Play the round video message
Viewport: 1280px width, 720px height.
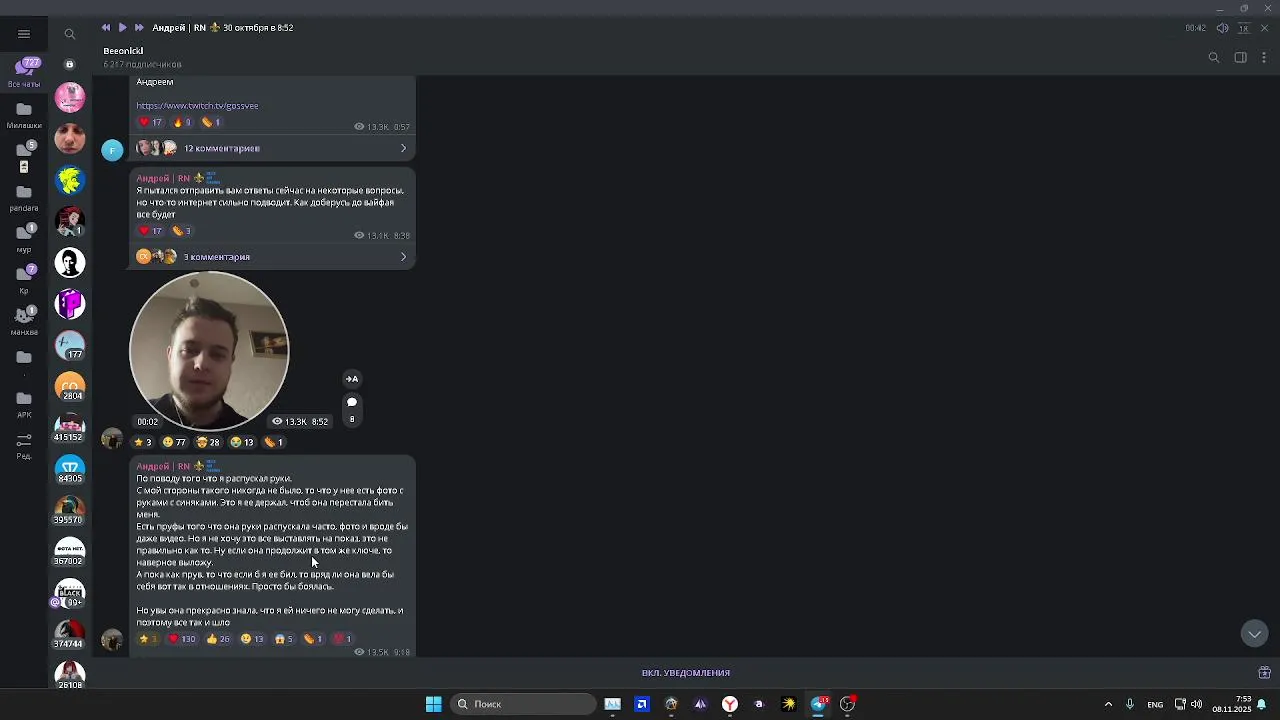pos(209,351)
